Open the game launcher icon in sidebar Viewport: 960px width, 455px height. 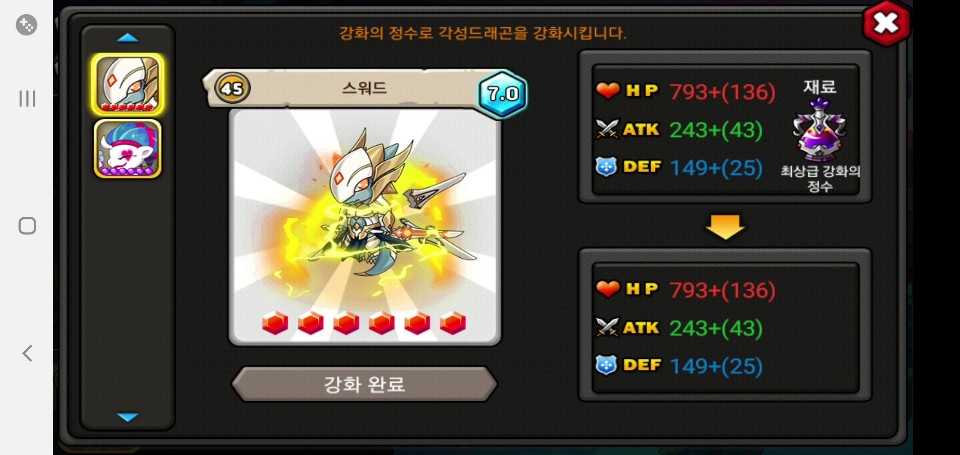pos(26,25)
